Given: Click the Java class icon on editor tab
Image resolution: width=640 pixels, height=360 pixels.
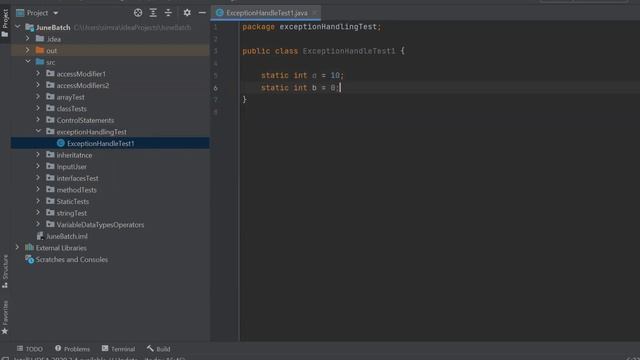Looking at the screenshot, I should (x=220, y=13).
